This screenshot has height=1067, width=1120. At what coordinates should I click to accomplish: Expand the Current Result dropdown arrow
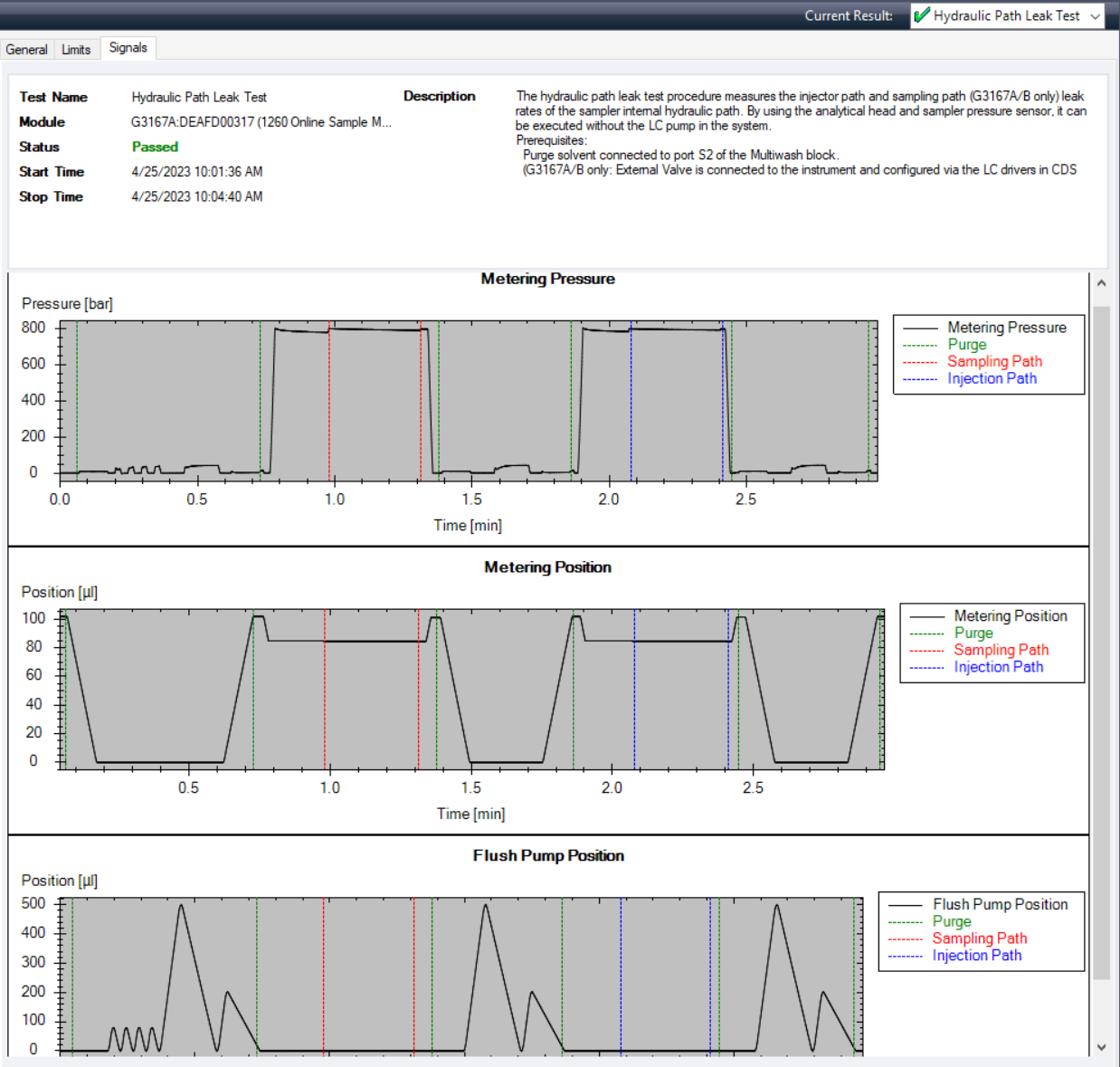(x=1095, y=16)
